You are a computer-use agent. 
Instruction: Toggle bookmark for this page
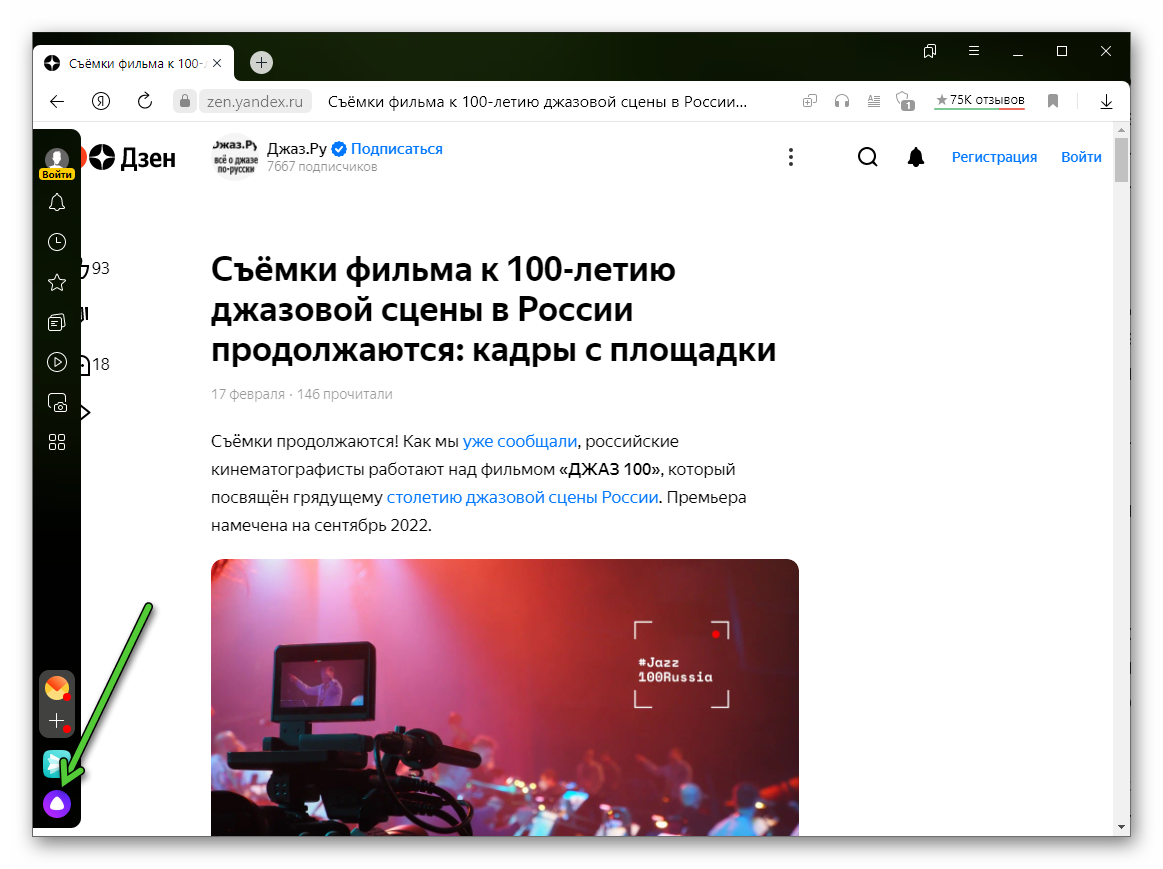(x=1052, y=101)
